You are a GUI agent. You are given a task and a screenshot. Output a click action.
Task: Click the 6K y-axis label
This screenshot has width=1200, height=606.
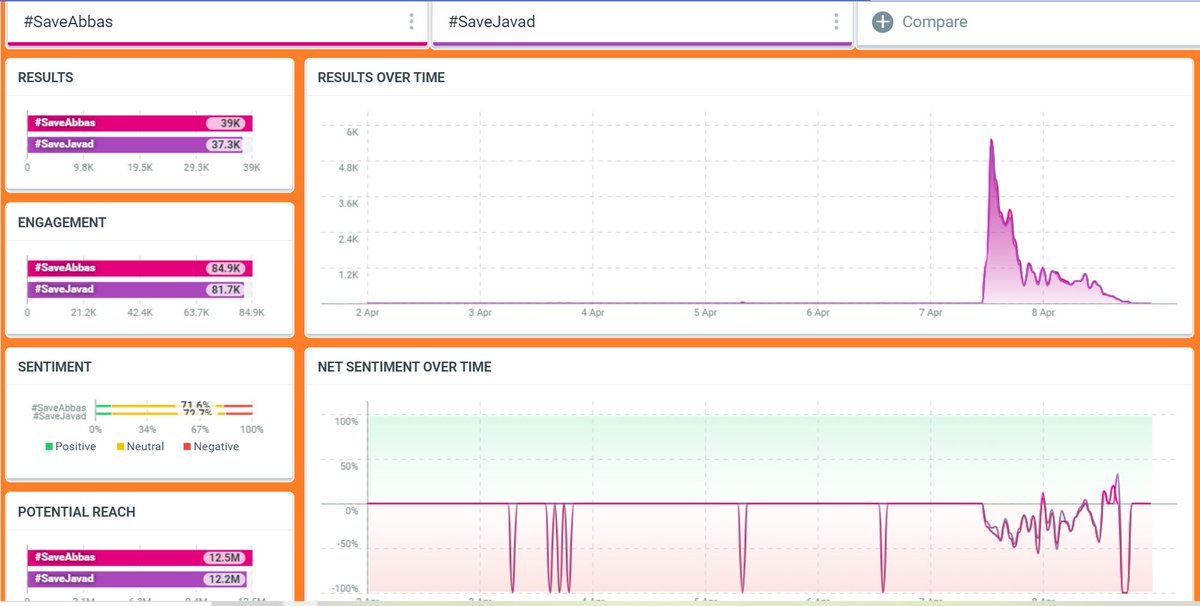[352, 132]
